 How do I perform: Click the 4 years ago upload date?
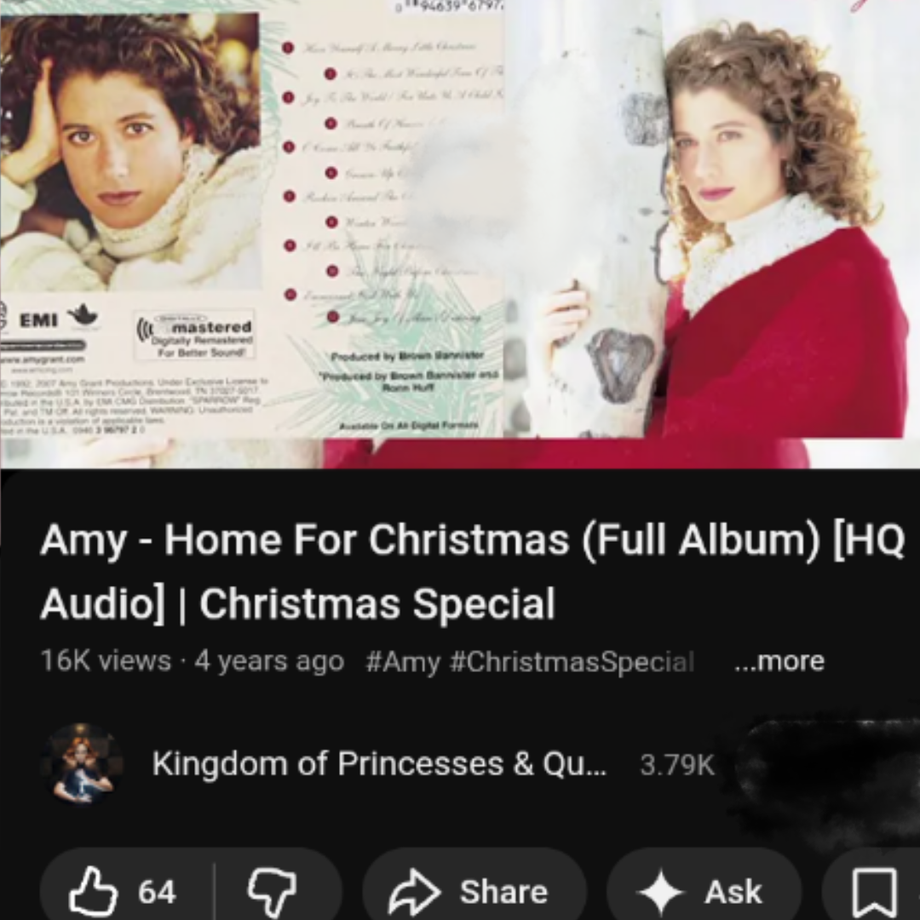coord(269,661)
